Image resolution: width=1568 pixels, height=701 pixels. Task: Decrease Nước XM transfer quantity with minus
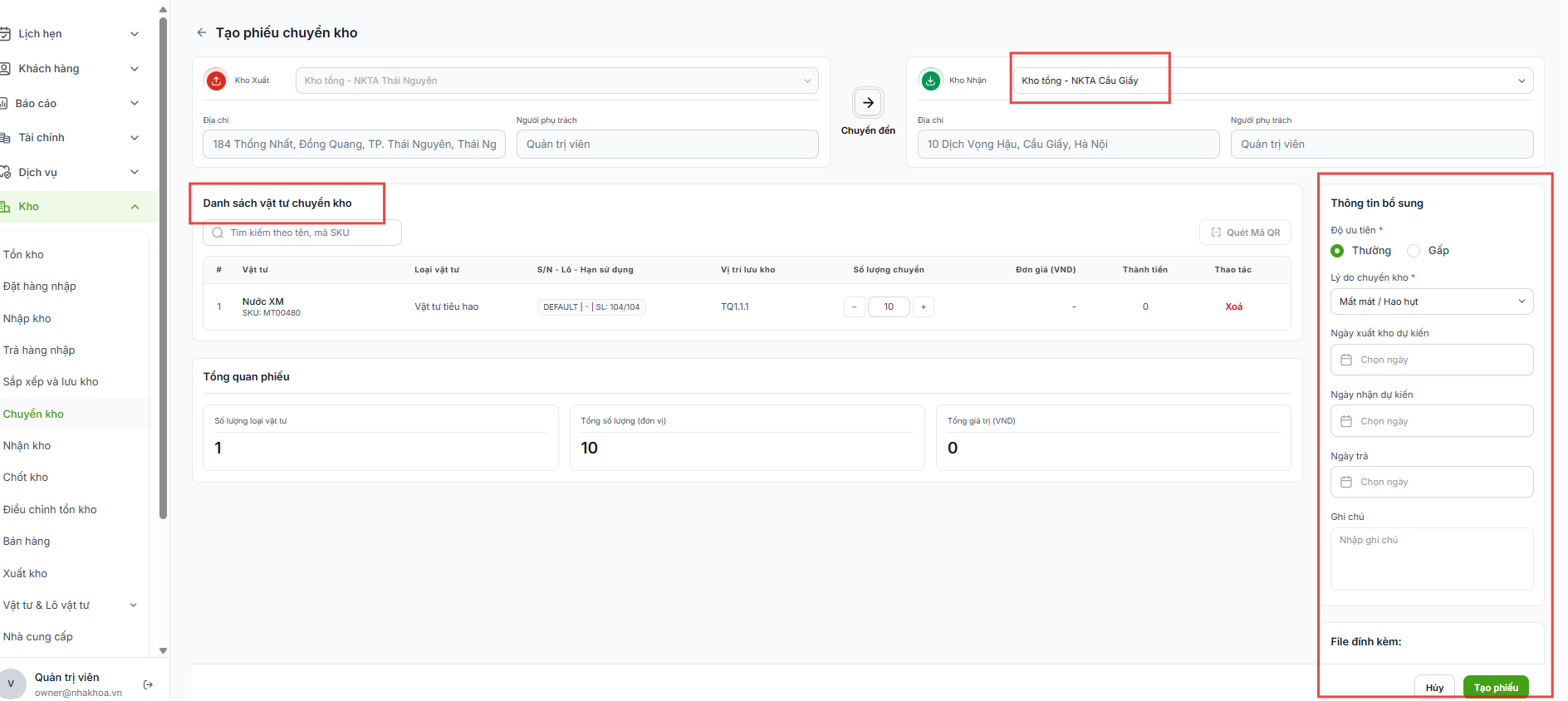point(854,306)
